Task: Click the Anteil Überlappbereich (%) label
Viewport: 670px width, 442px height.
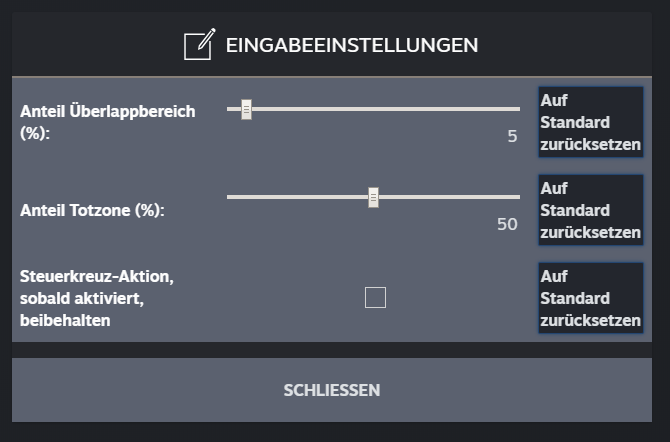Action: (x=108, y=122)
